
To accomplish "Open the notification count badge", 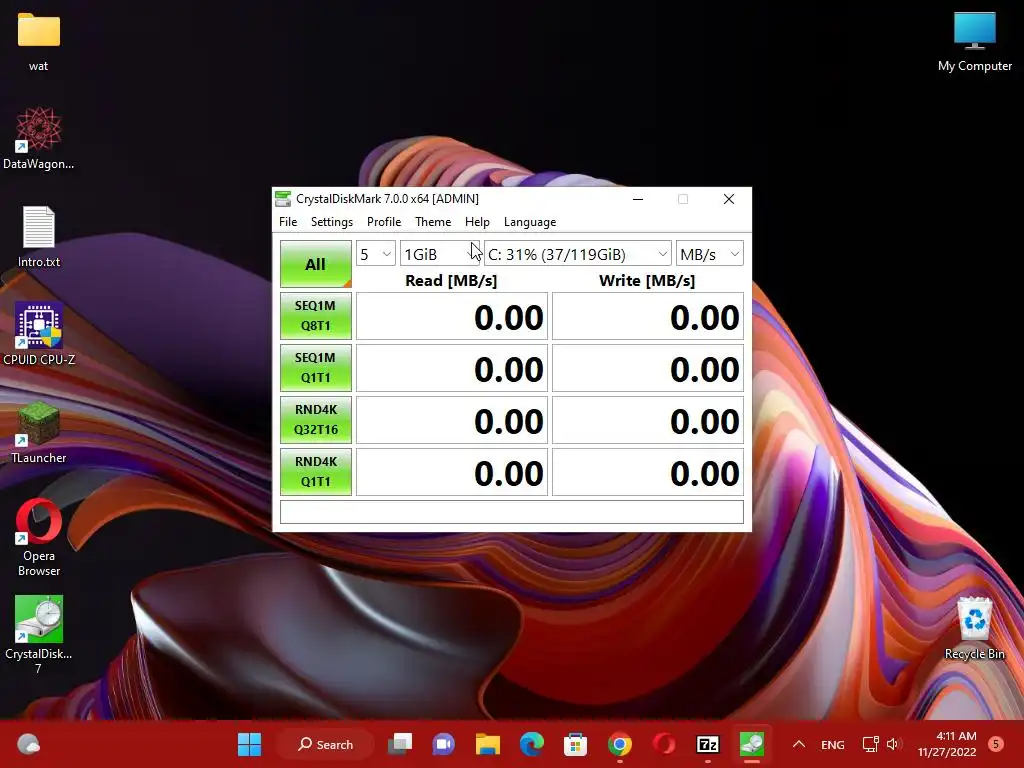I will point(996,743).
